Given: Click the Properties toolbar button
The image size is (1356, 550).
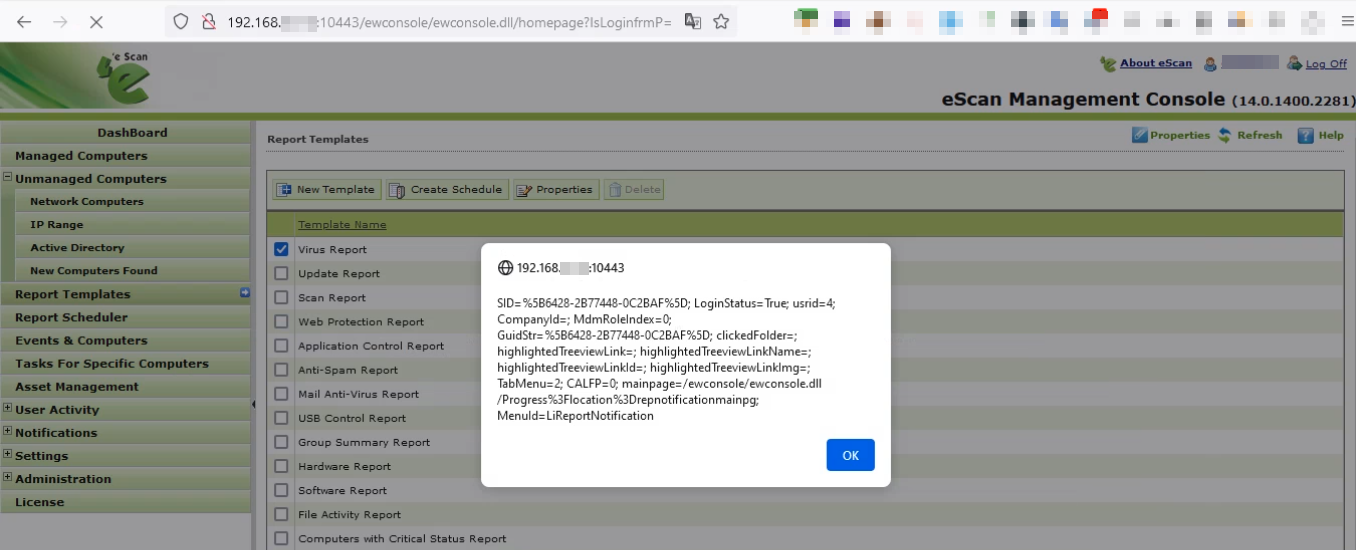Looking at the screenshot, I should [x=555, y=189].
